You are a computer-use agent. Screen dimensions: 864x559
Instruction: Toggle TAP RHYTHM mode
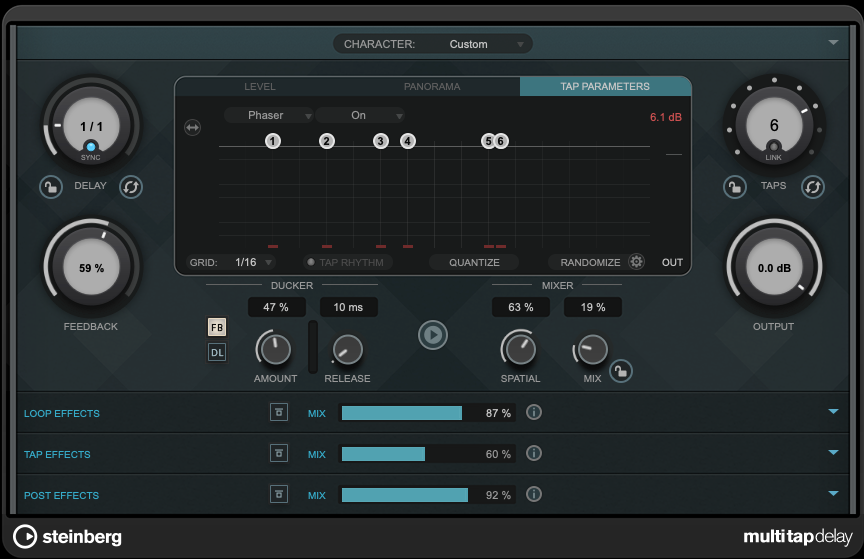[x=347, y=262]
